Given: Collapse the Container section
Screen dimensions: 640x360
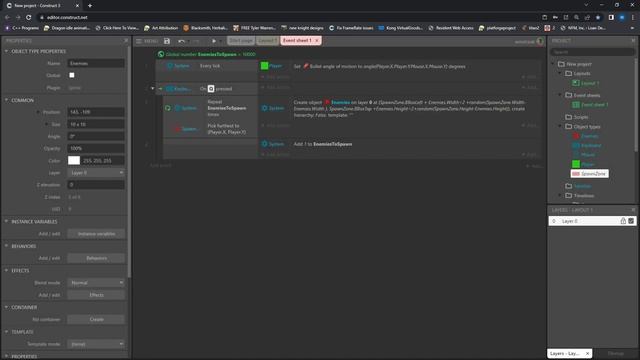Looking at the screenshot, I should 6,307.
